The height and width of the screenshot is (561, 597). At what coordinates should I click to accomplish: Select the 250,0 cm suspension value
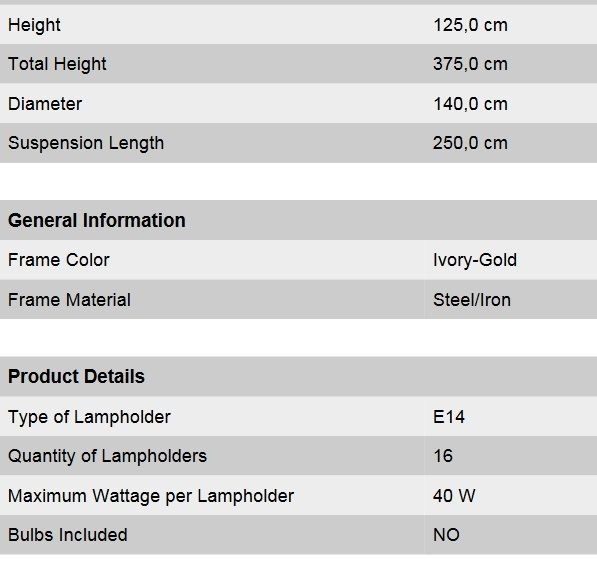[470, 143]
